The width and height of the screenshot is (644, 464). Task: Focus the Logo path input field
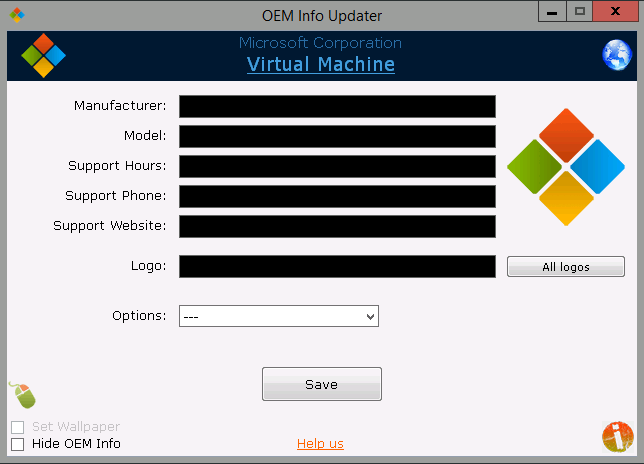pos(337,266)
